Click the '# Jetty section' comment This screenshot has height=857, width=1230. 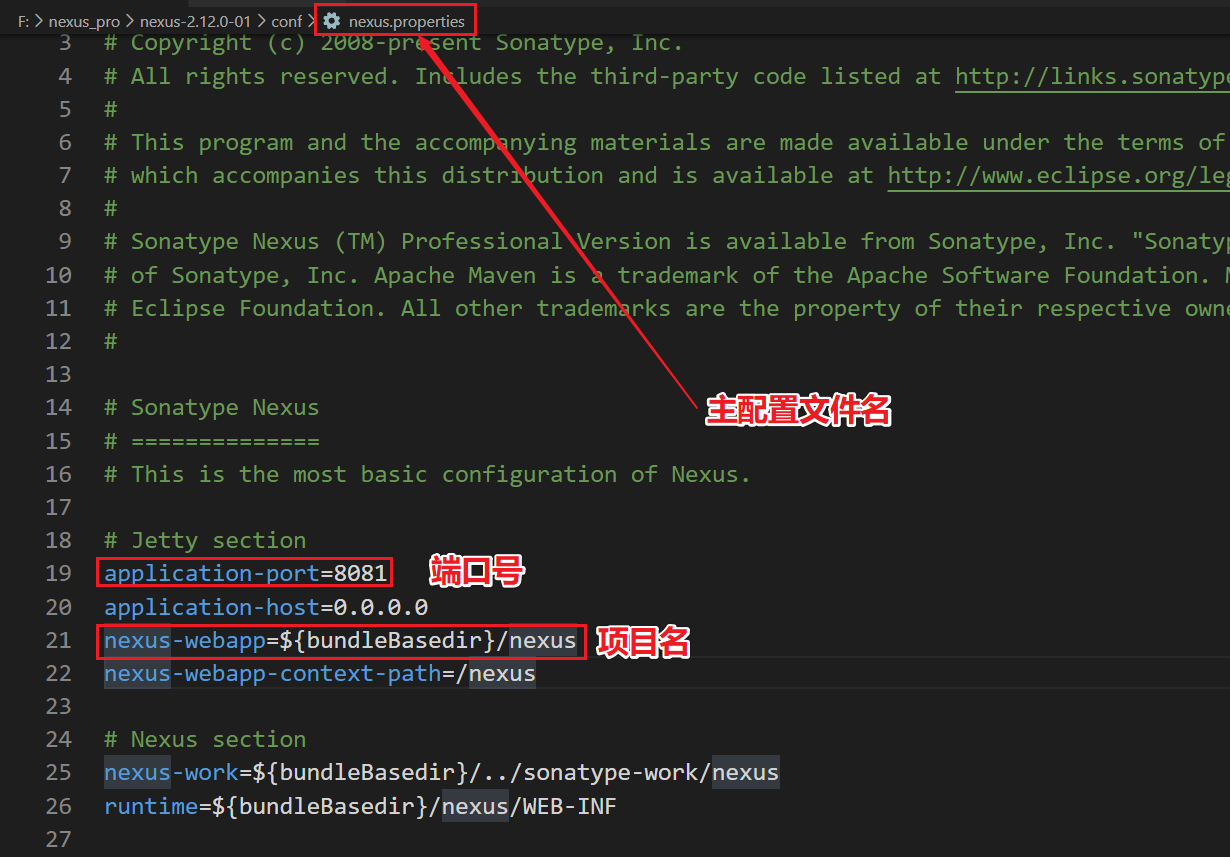(x=205, y=540)
